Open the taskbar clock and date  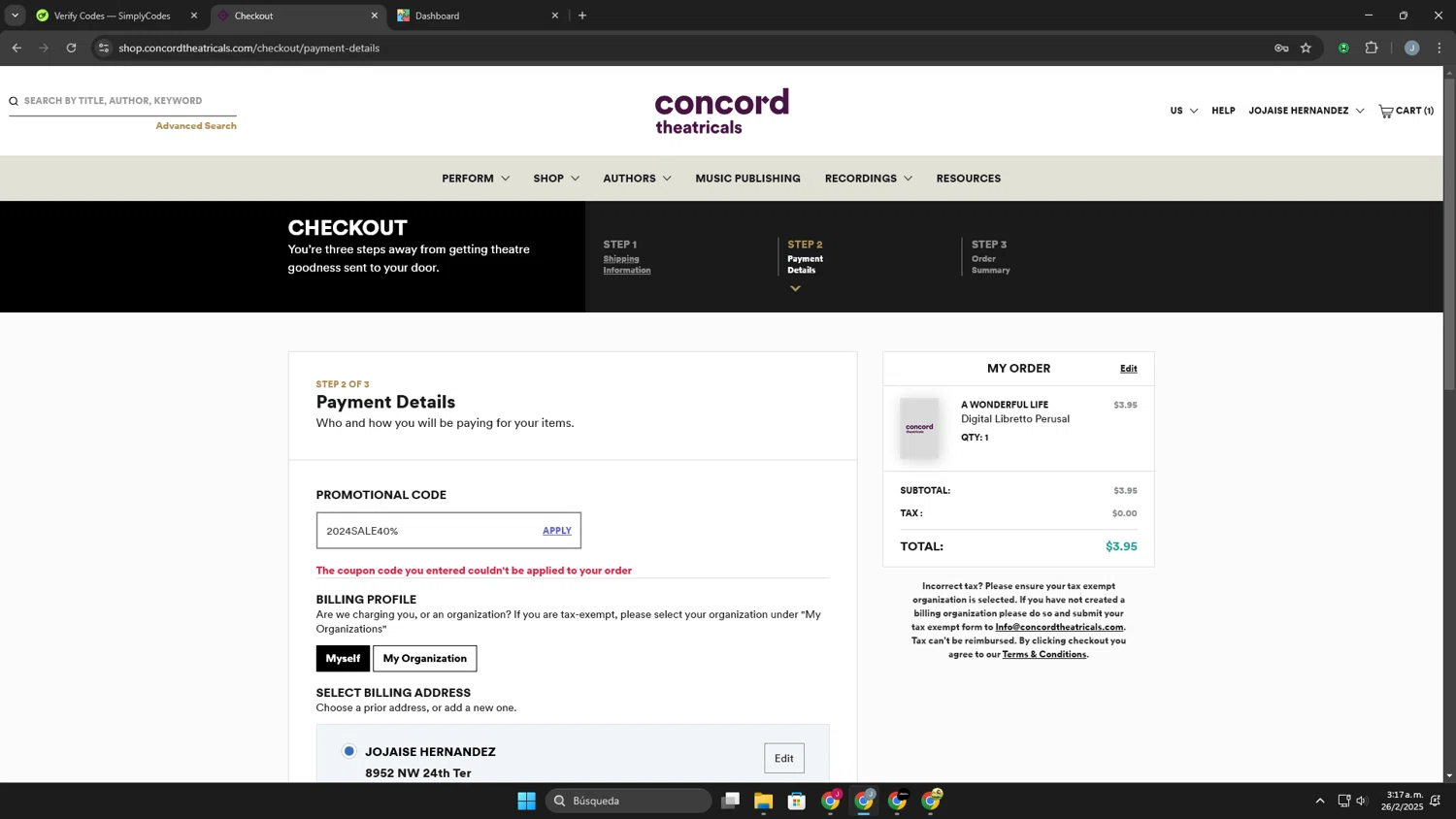tap(1404, 801)
